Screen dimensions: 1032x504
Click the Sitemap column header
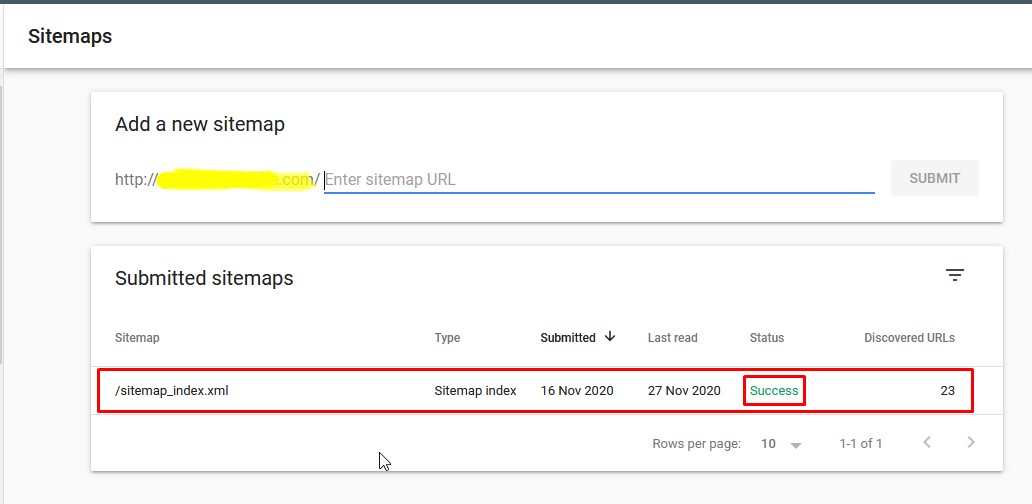click(x=137, y=338)
